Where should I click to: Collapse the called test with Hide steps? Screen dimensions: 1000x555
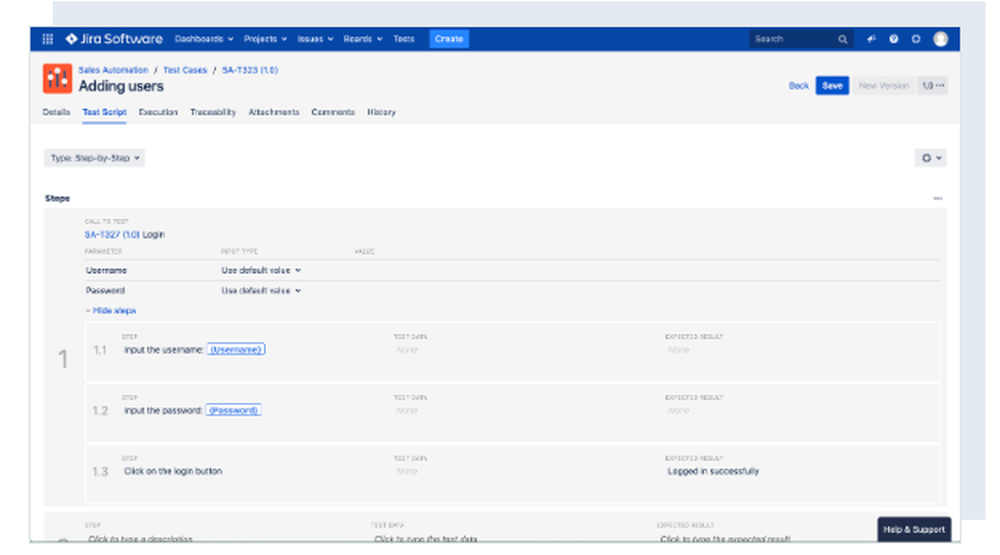coord(111,311)
